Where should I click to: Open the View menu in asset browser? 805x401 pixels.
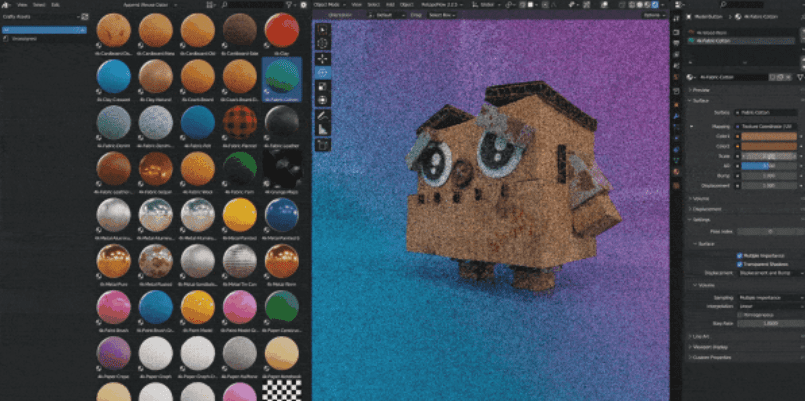(22, 5)
